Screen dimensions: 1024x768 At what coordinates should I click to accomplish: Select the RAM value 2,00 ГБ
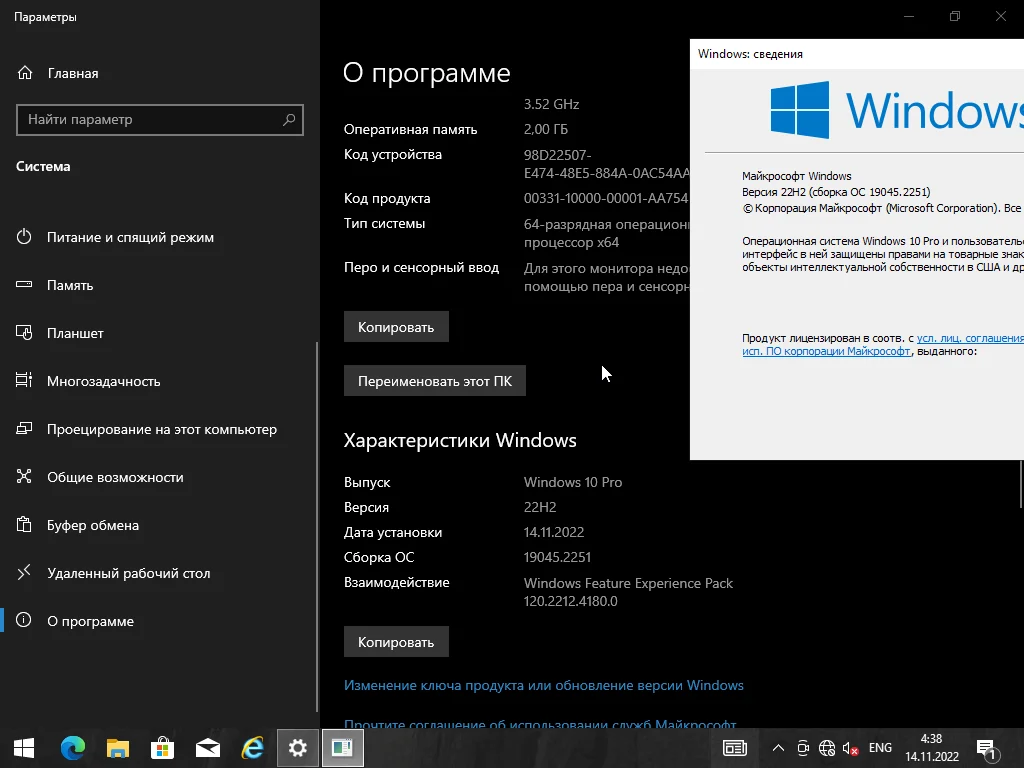tap(546, 129)
